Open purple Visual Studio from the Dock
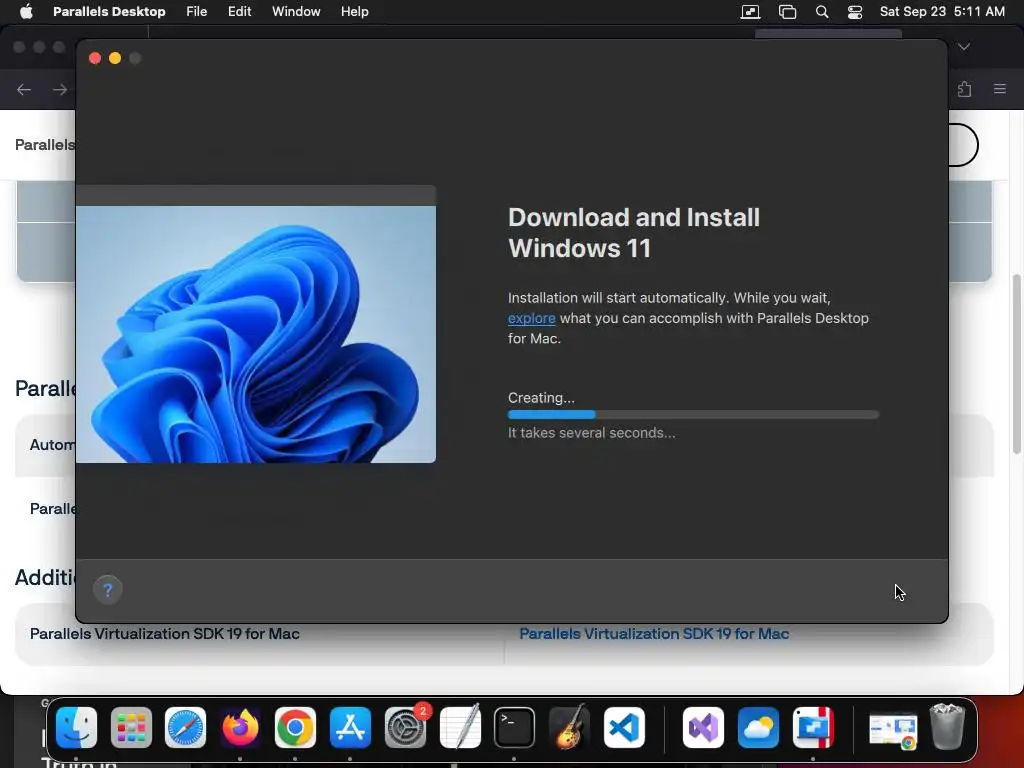The height and width of the screenshot is (768, 1024). [703, 728]
